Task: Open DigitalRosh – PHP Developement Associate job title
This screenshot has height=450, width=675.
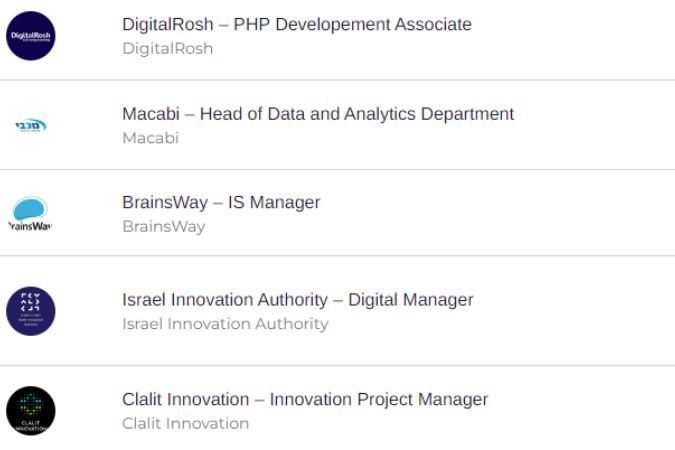Action: pos(297,25)
